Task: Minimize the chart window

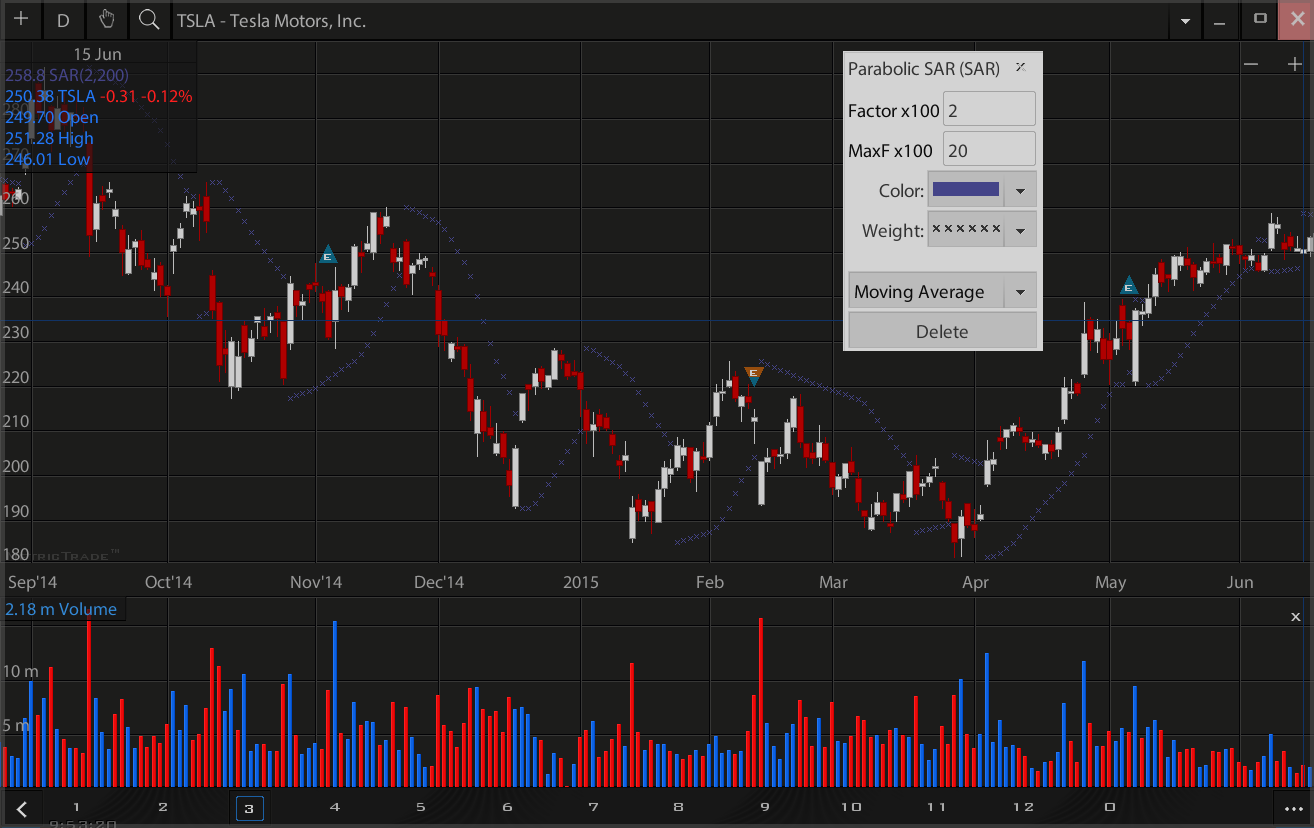Action: 1220,20
